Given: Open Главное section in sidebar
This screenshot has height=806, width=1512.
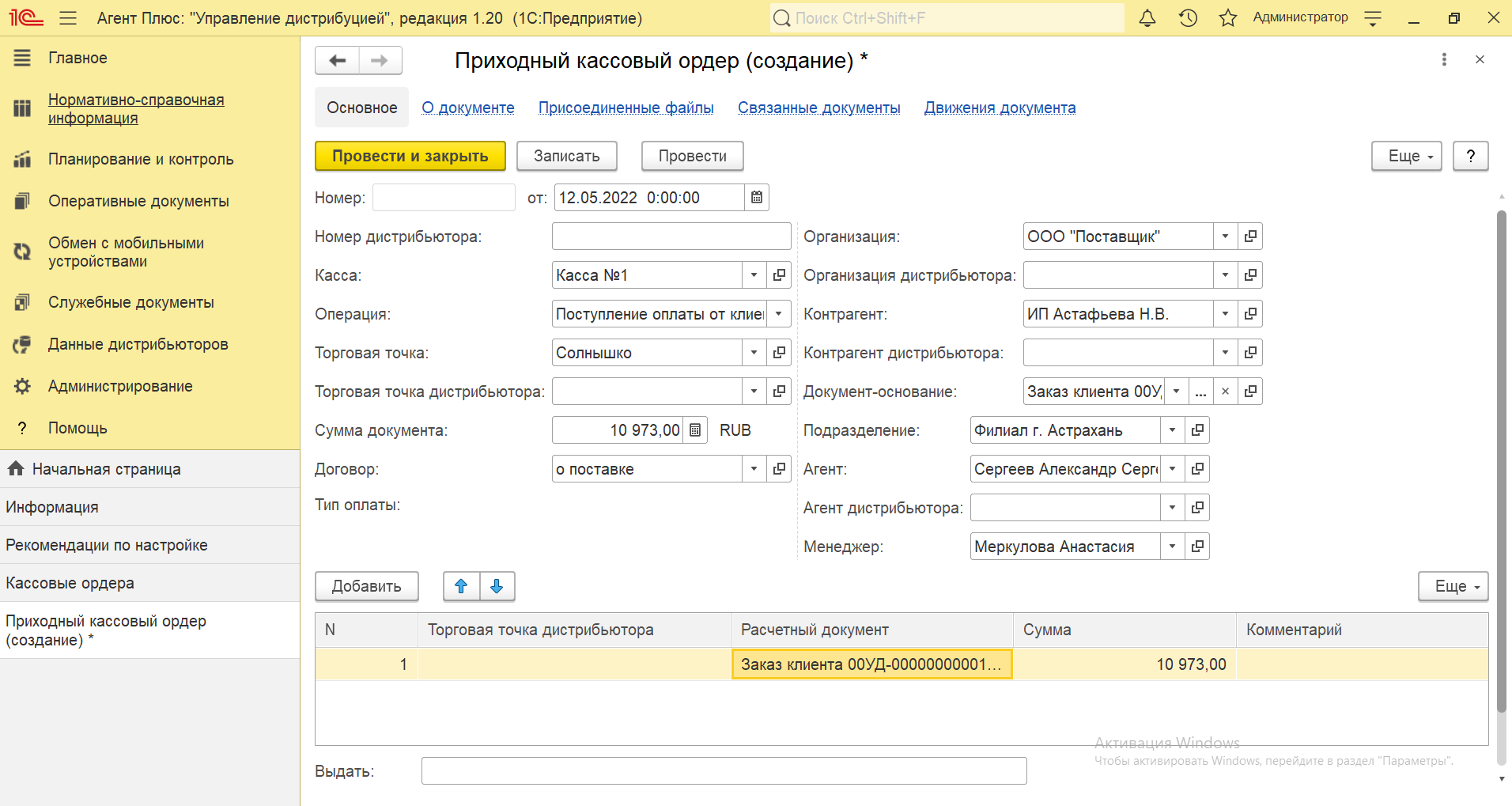Looking at the screenshot, I should pos(77,58).
